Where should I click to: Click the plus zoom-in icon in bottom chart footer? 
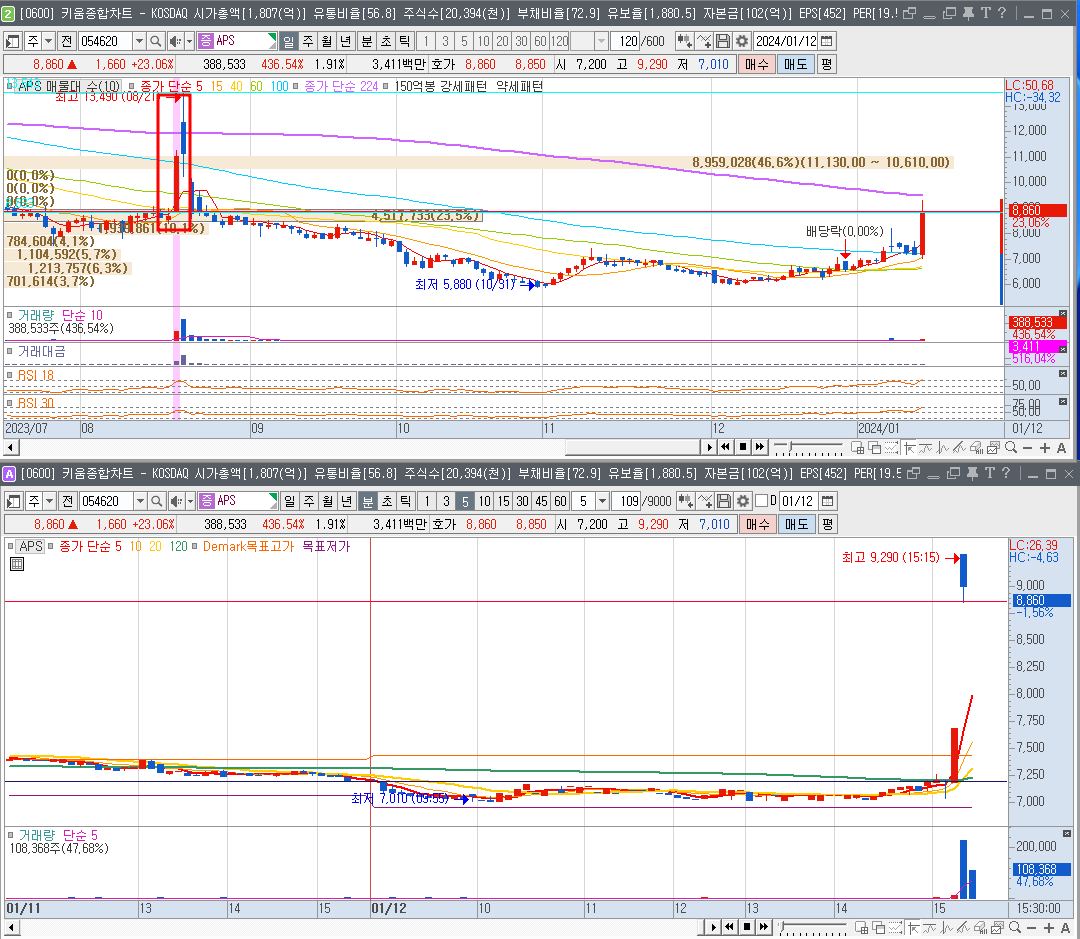(x=1048, y=928)
